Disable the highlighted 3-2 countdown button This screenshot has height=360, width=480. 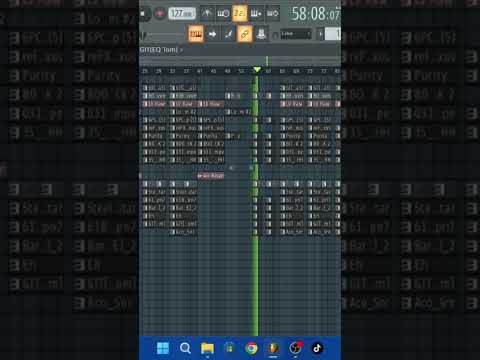239,13
